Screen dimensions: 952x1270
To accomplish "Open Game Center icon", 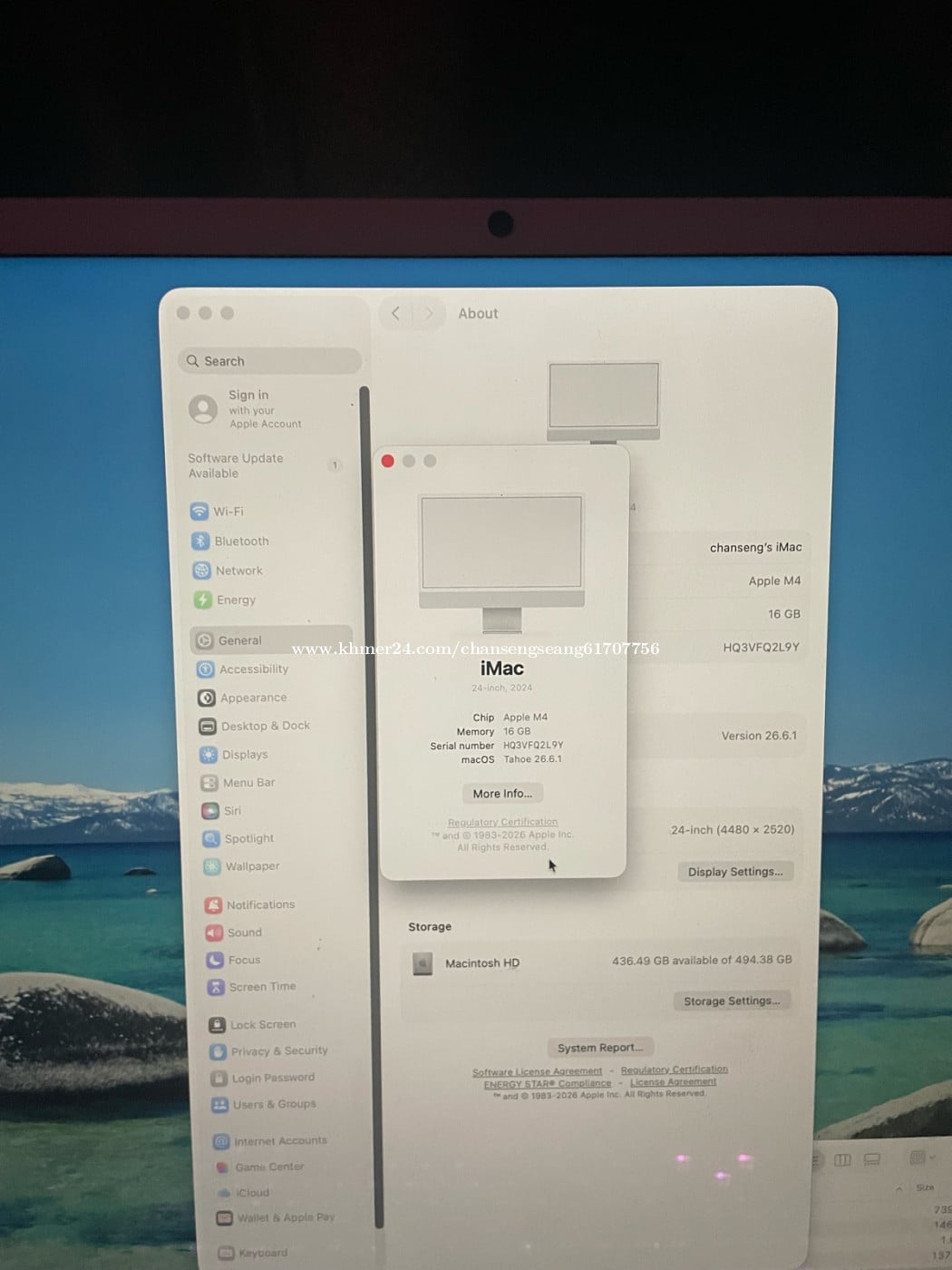I will (222, 1167).
